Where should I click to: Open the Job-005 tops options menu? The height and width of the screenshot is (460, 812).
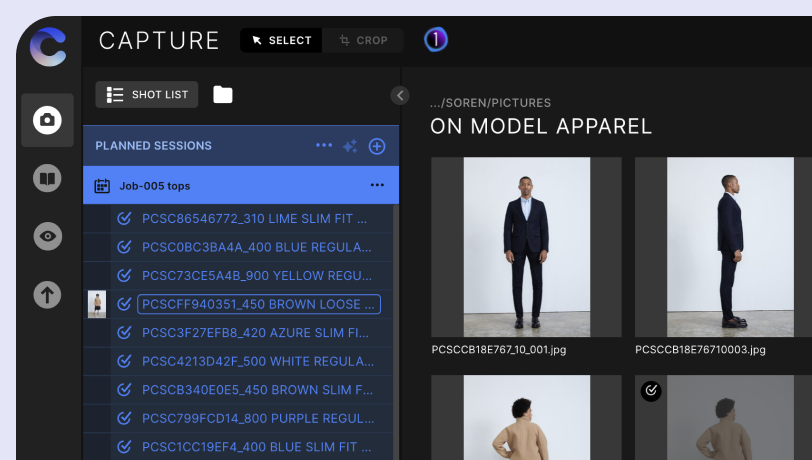pos(377,185)
